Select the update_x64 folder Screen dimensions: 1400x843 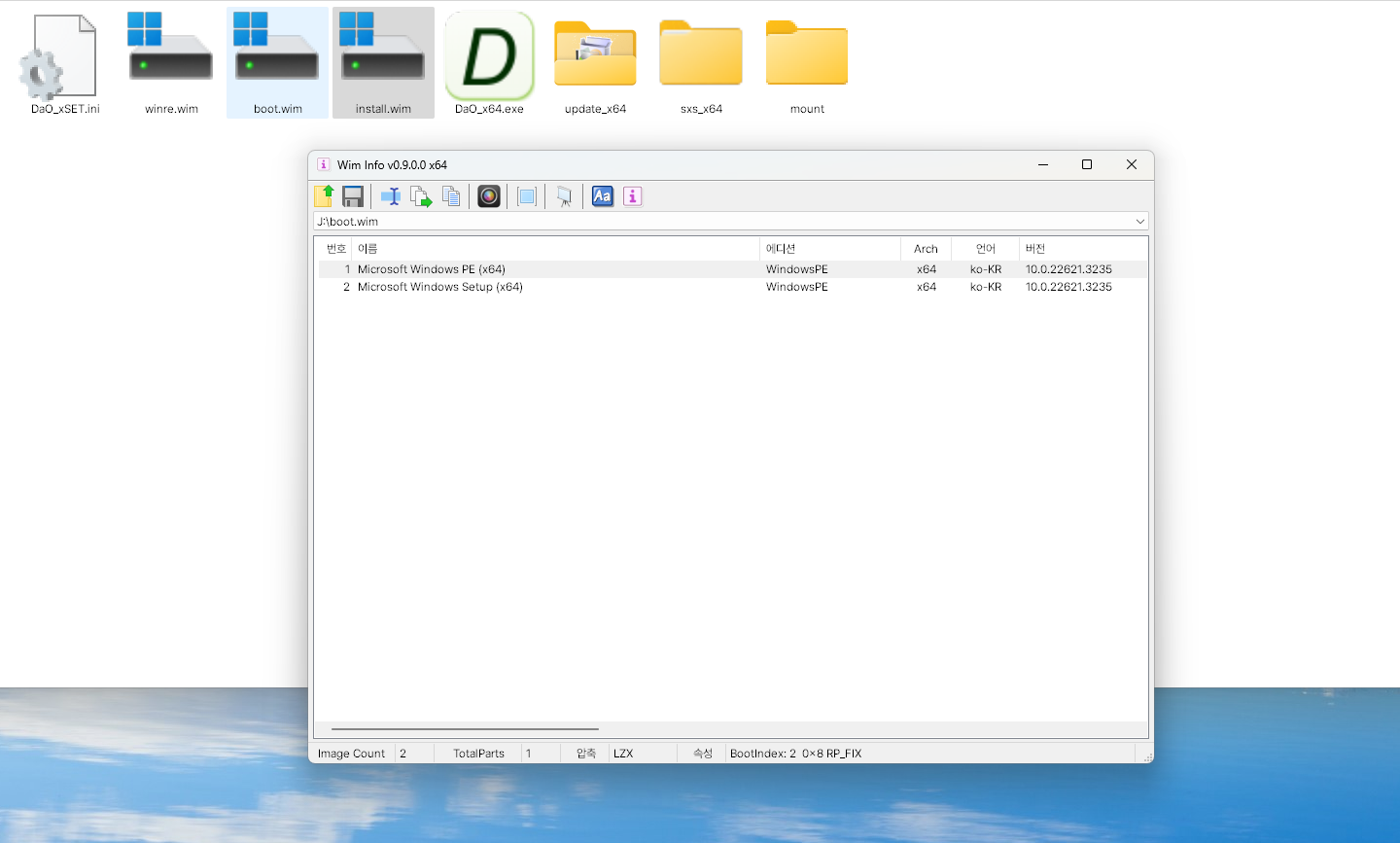click(595, 63)
